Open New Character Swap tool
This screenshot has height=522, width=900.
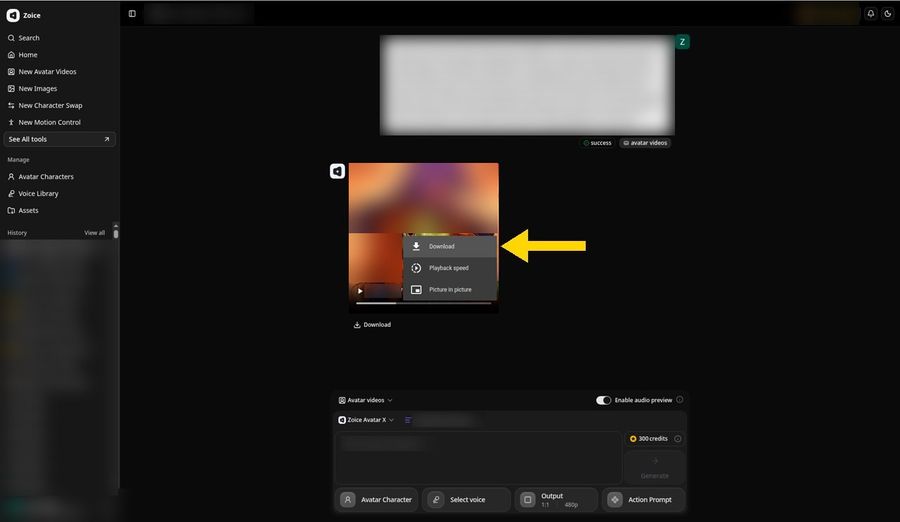(x=45, y=106)
